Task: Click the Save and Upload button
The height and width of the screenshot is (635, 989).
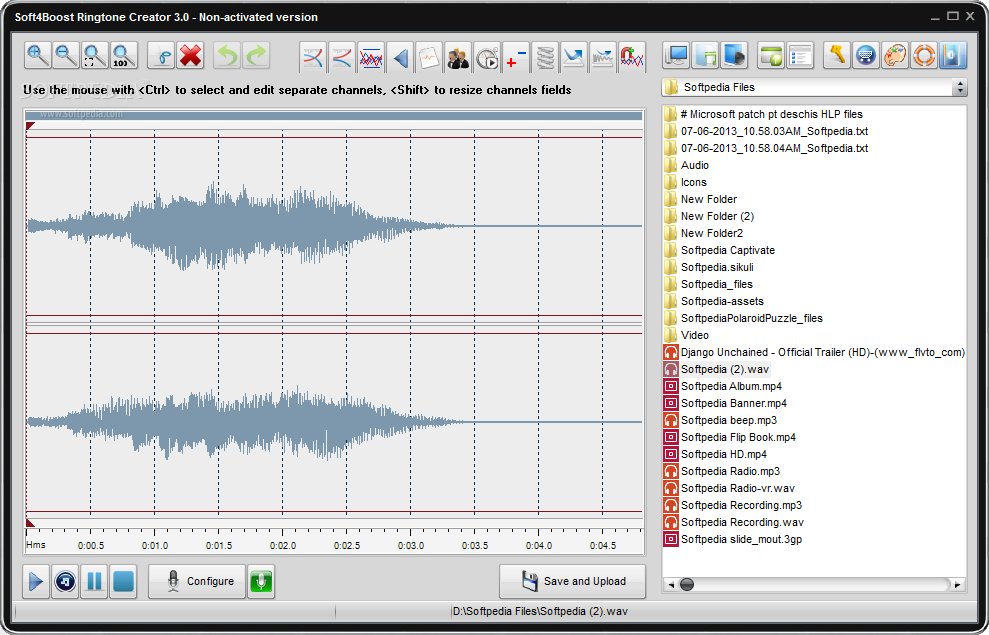Action: [x=573, y=581]
